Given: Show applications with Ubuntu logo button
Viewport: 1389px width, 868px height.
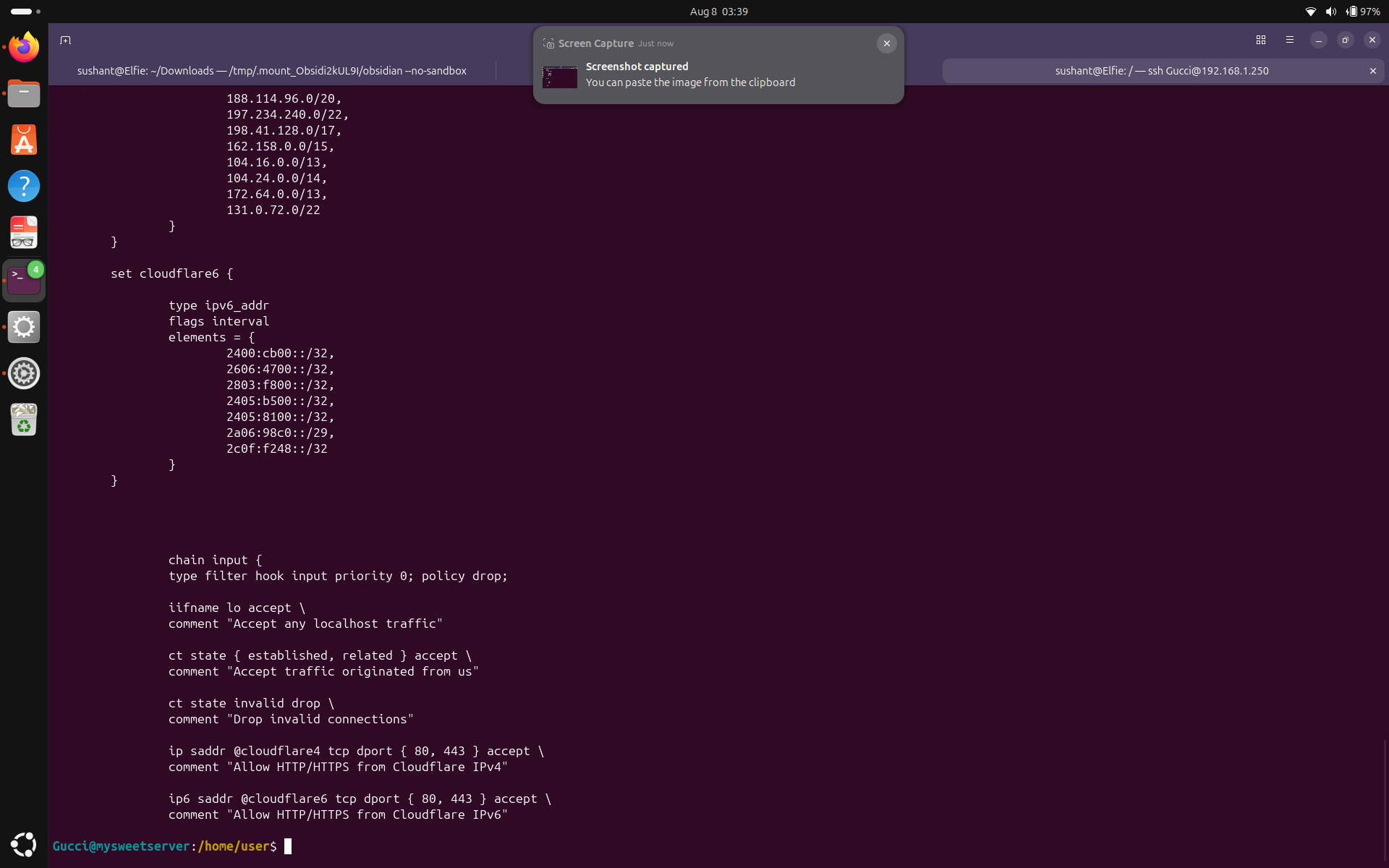Looking at the screenshot, I should pyautogui.click(x=24, y=844).
